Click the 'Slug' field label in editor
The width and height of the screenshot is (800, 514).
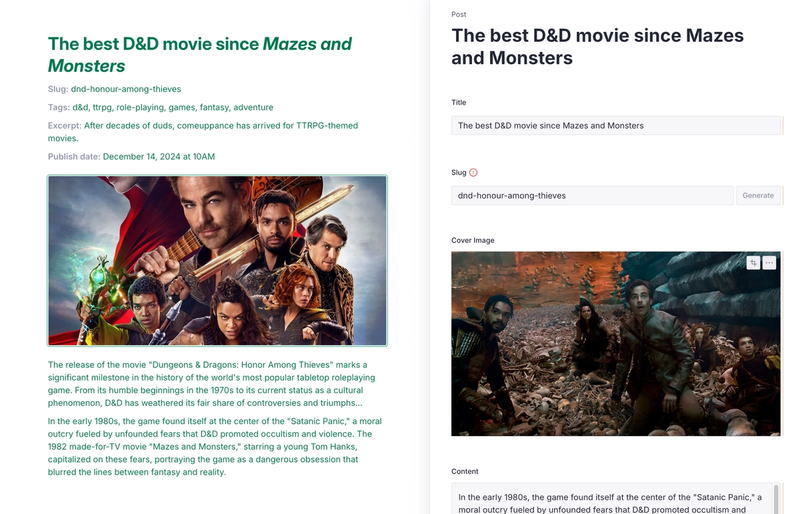point(459,173)
